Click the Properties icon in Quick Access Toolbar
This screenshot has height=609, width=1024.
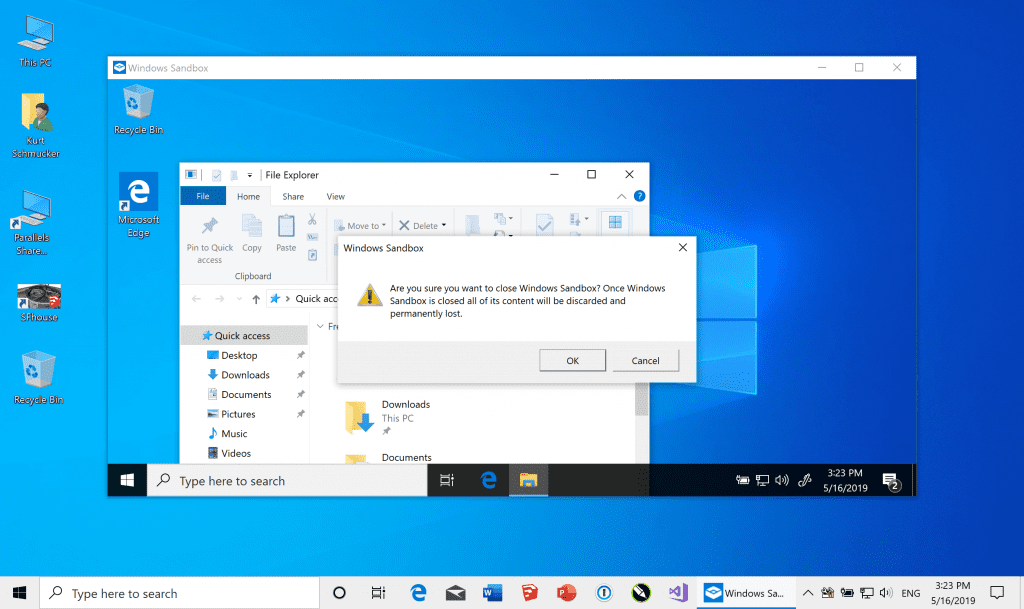pyautogui.click(x=216, y=175)
